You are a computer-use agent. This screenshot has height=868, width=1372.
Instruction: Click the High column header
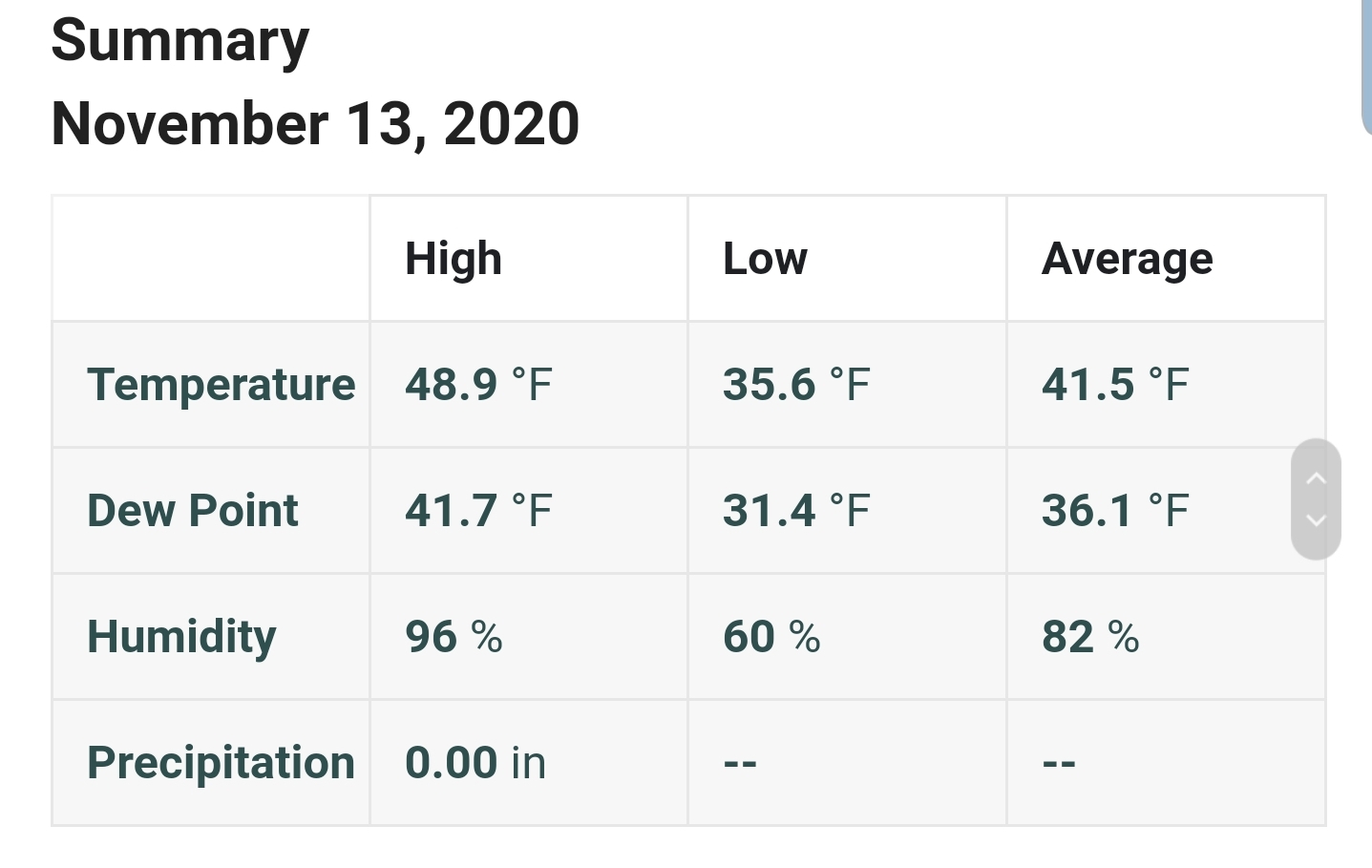(454, 259)
